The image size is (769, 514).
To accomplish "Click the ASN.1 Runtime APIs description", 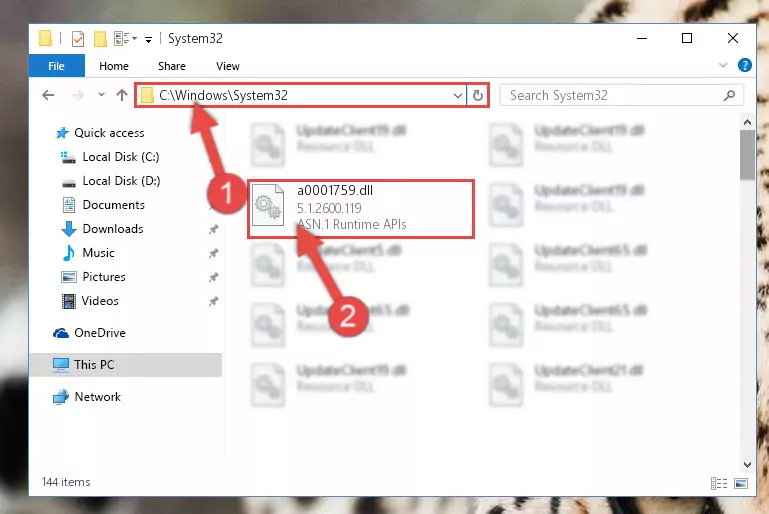I will pyautogui.click(x=352, y=224).
